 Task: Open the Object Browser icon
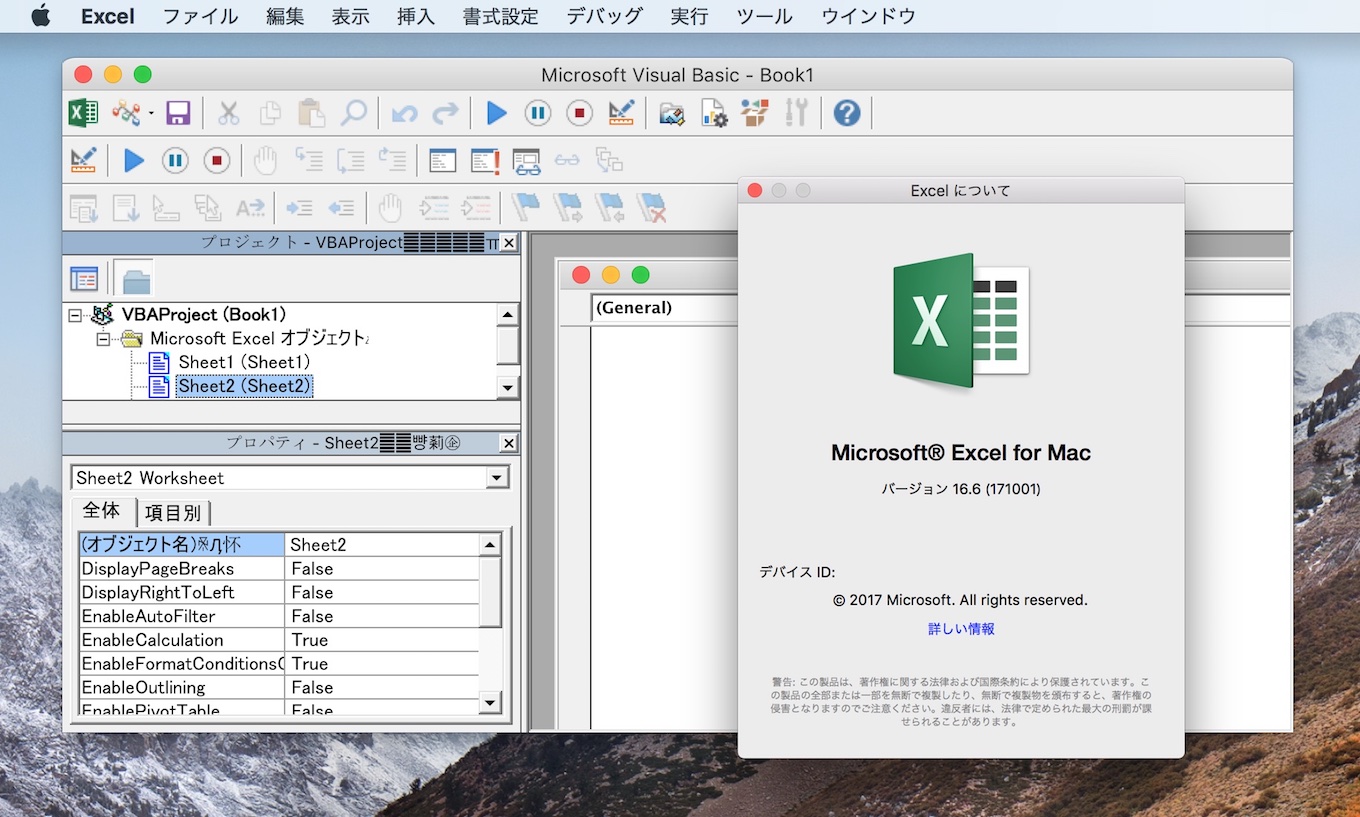755,113
